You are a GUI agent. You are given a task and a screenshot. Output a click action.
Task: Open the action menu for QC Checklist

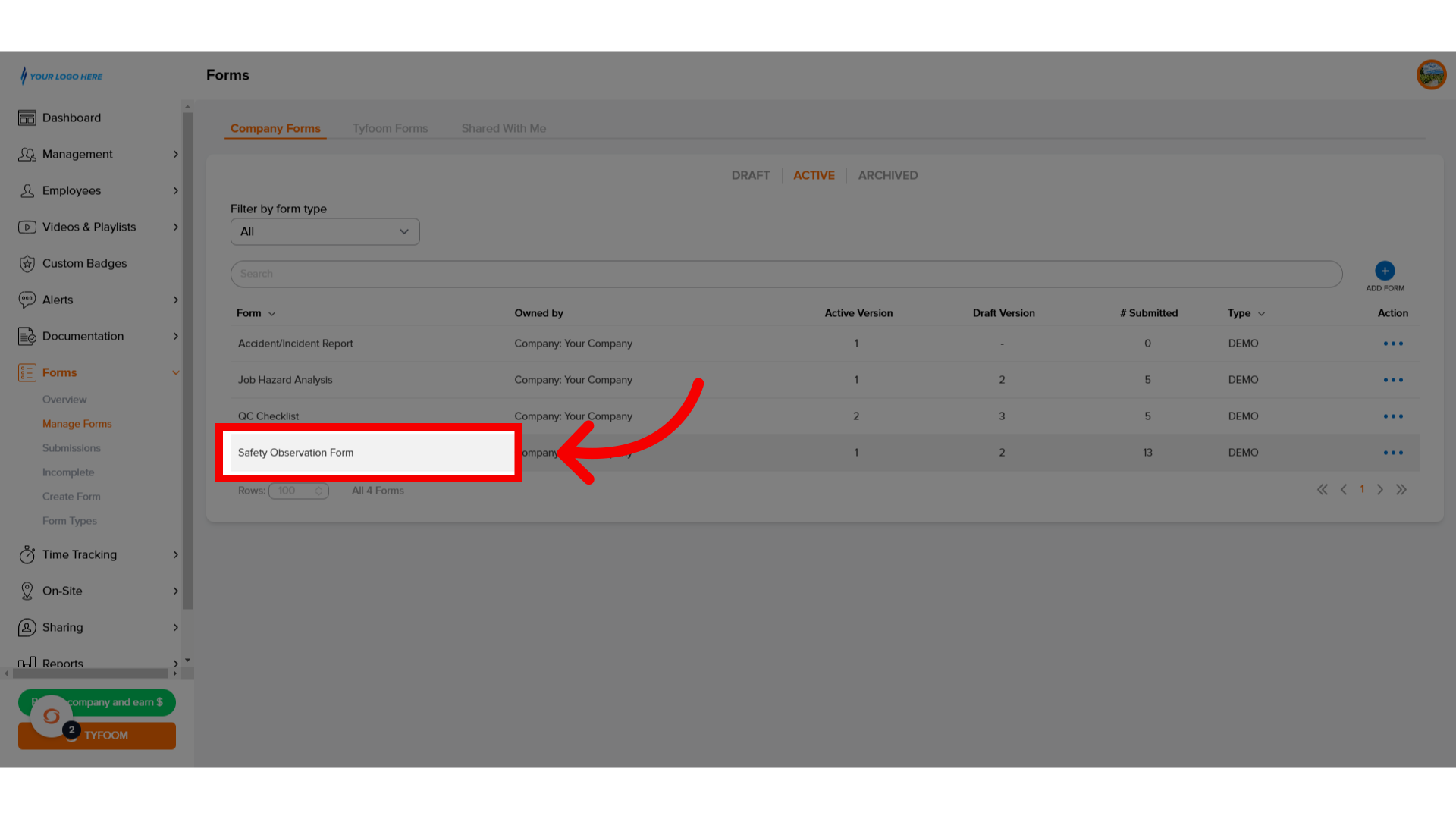point(1392,416)
